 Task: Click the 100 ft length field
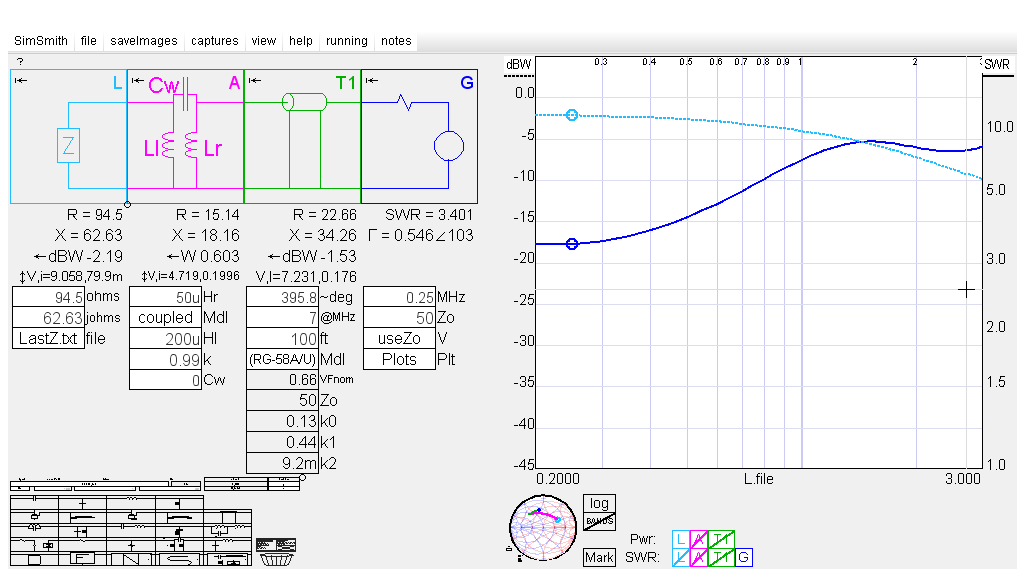coord(282,338)
